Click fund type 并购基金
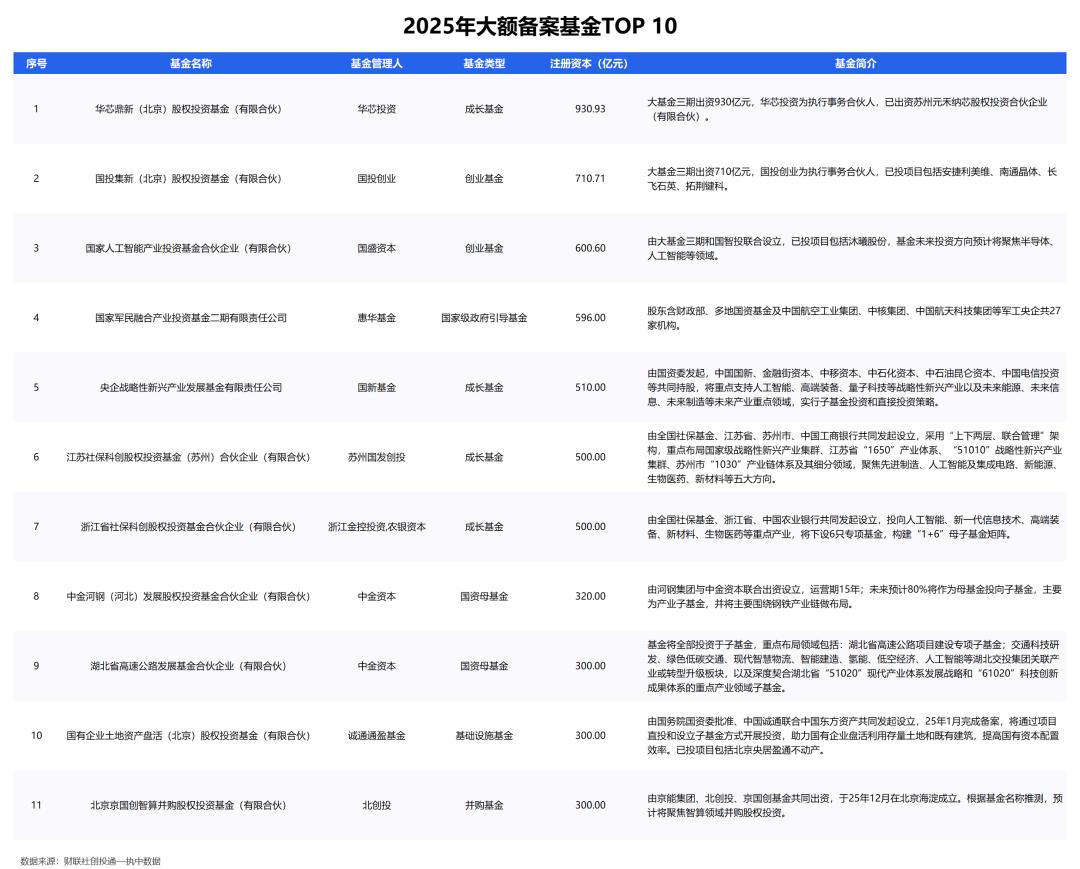This screenshot has height=869, width=1080. 484,805
